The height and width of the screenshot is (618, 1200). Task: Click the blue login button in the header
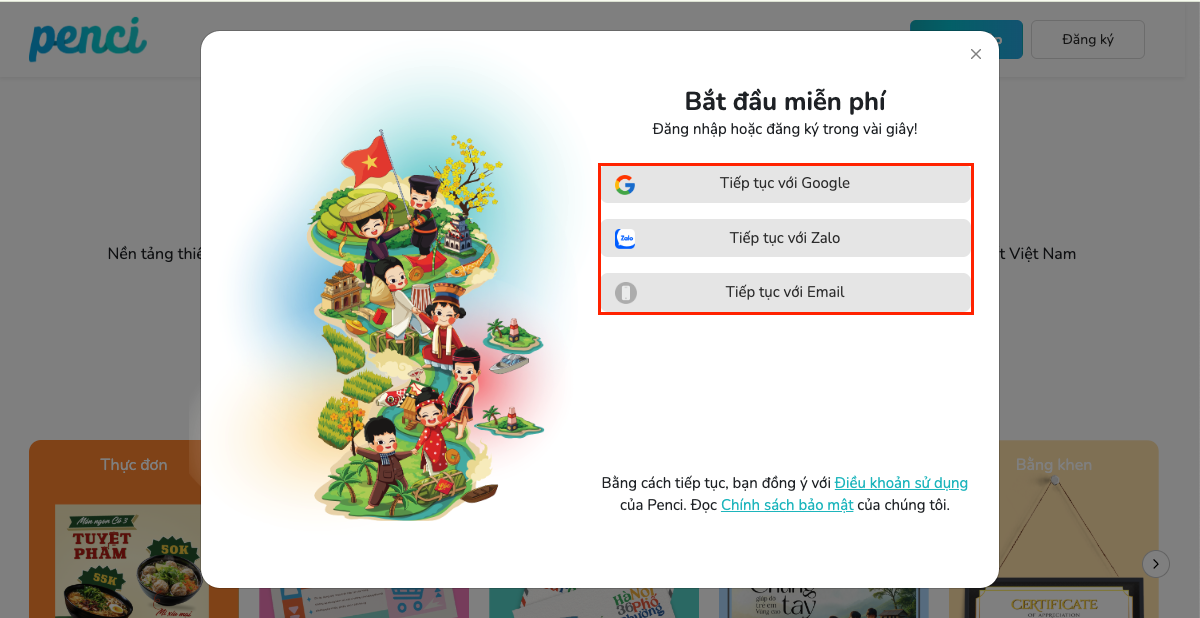(966, 39)
